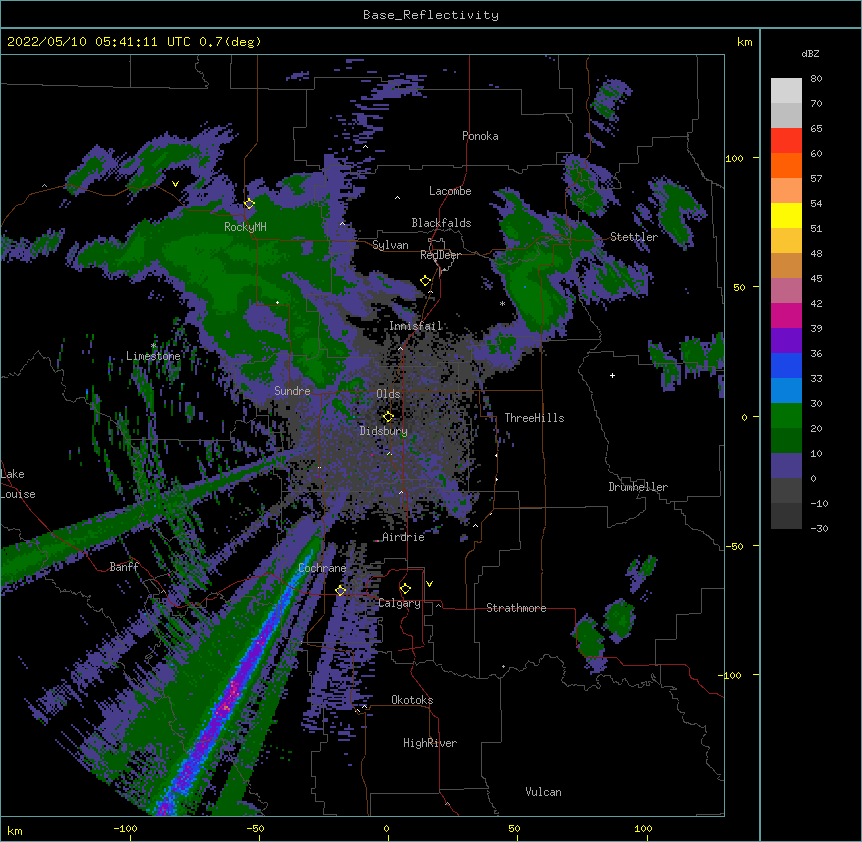862x842 pixels.
Task: Click the Innisfail town label
Action: [x=416, y=326]
